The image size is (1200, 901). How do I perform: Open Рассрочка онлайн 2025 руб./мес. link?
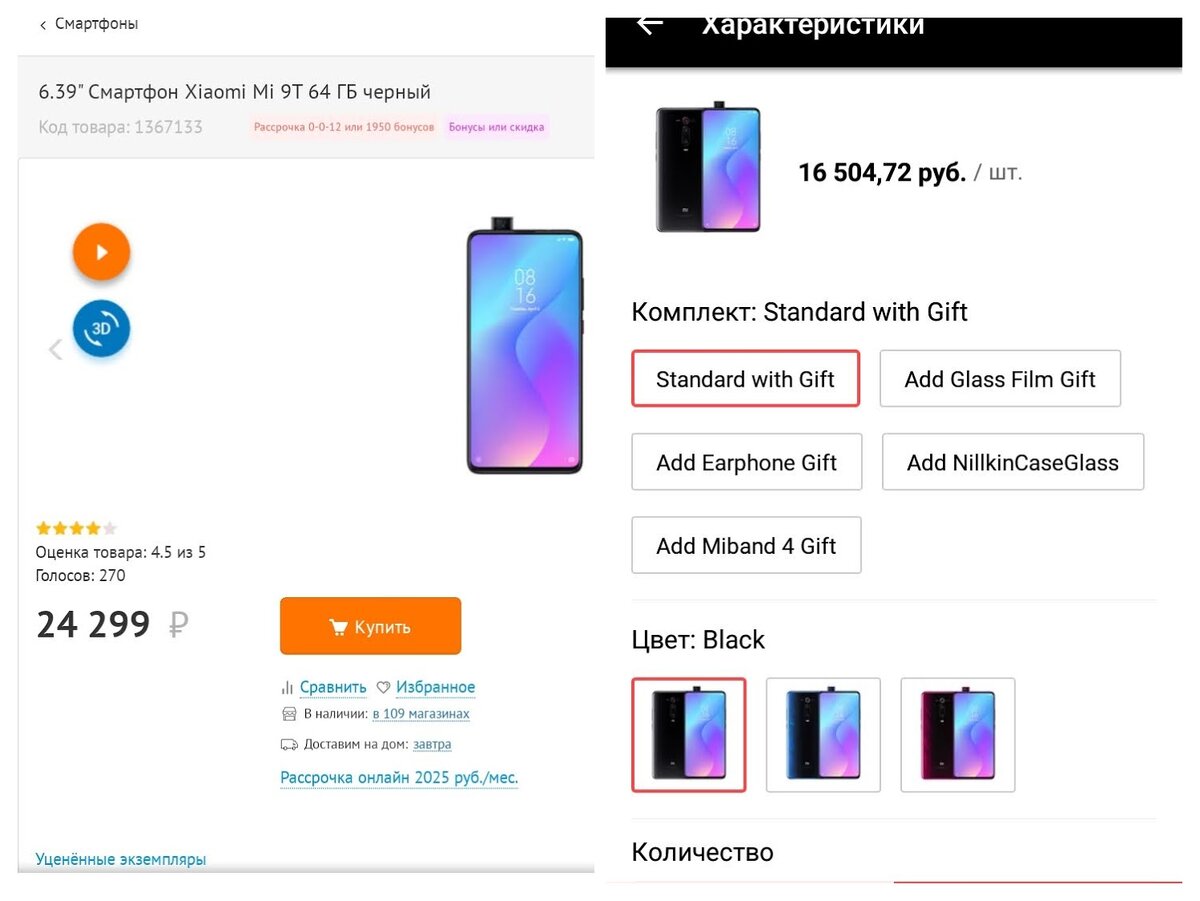pyautogui.click(x=398, y=777)
